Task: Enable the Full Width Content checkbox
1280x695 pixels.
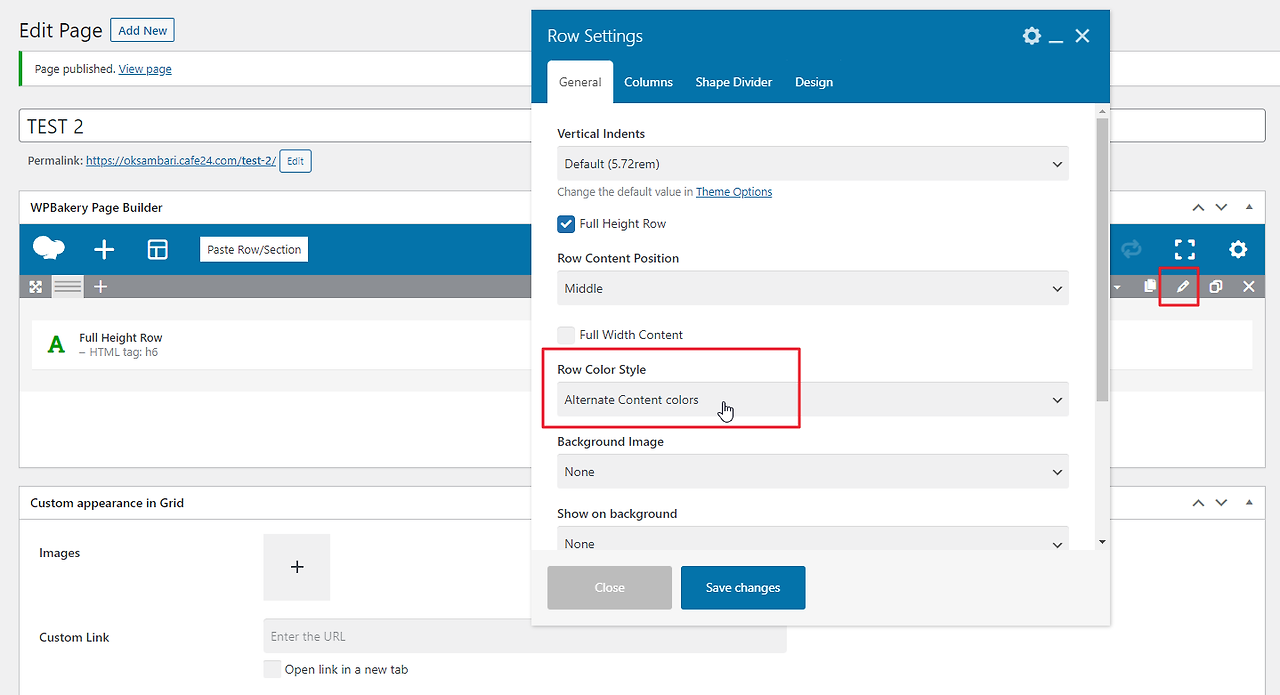Action: coord(566,335)
